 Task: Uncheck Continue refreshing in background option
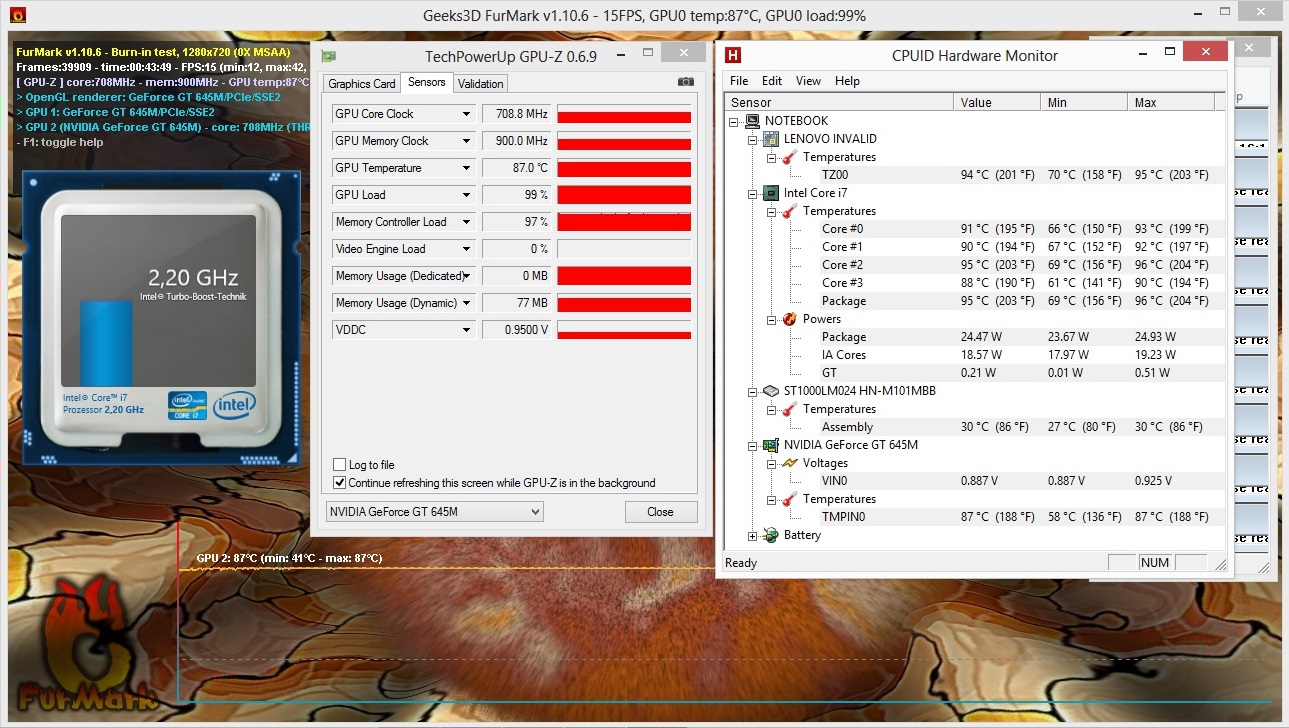click(x=339, y=483)
